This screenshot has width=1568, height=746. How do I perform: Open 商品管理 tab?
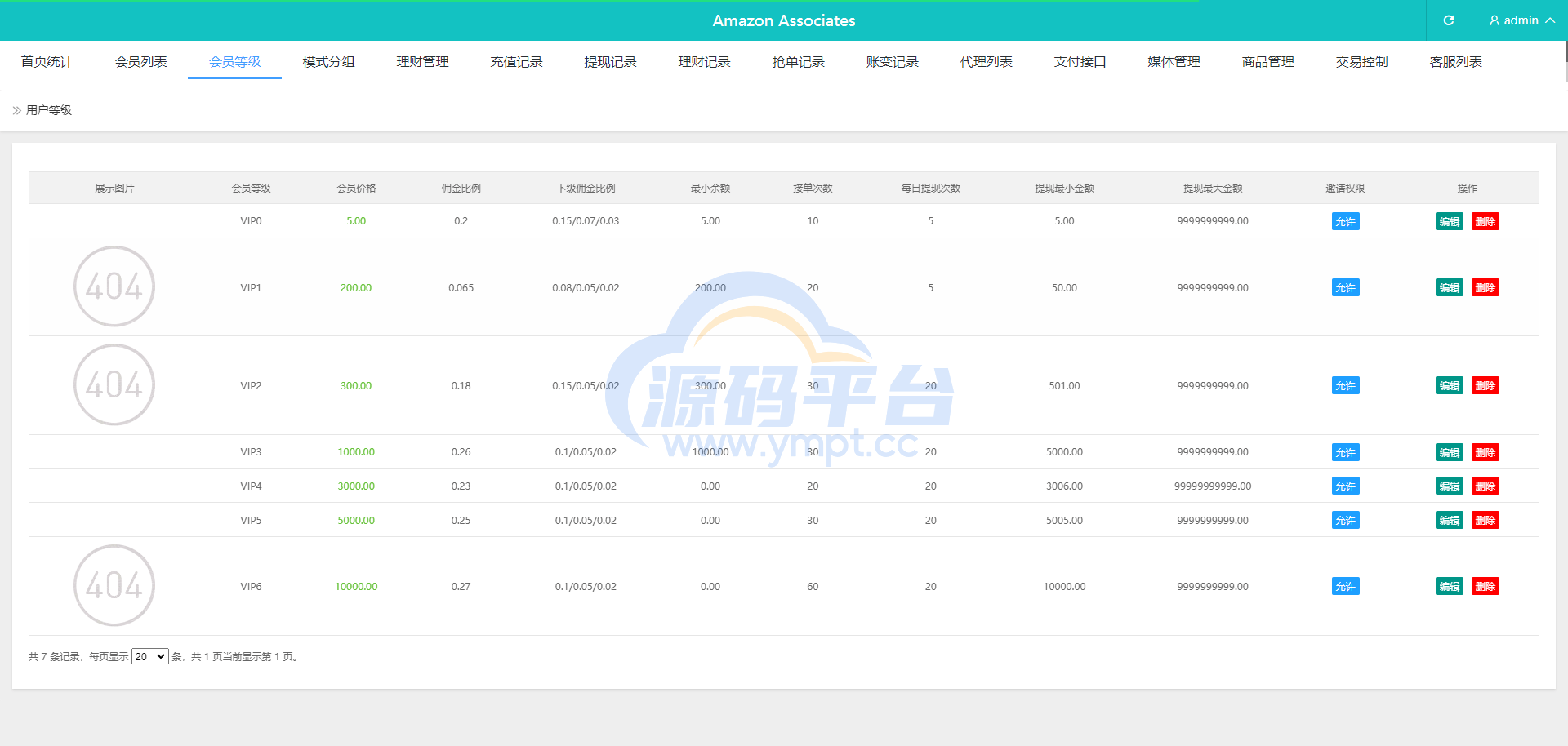[1267, 62]
